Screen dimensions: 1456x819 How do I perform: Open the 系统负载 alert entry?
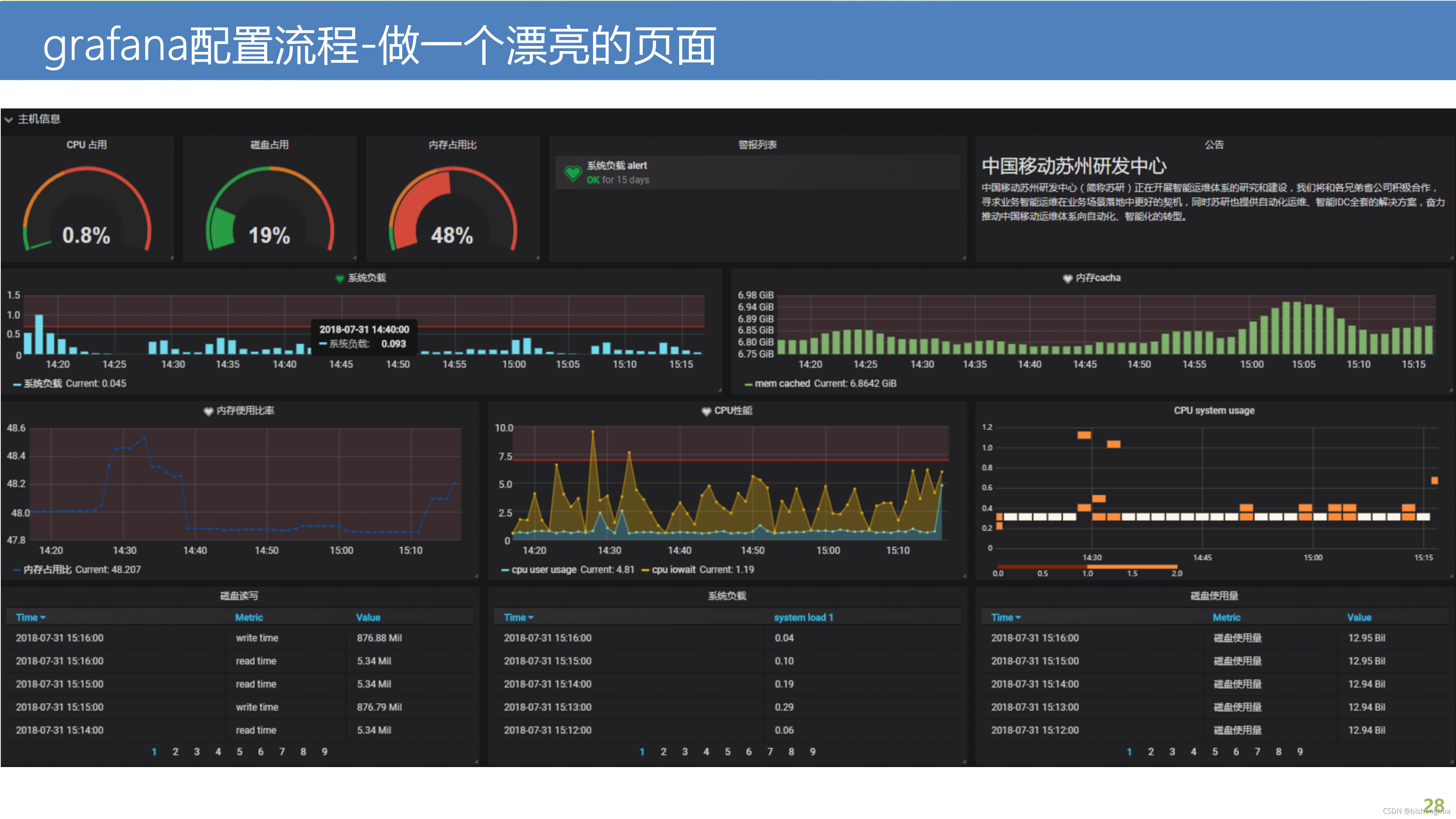point(617,166)
